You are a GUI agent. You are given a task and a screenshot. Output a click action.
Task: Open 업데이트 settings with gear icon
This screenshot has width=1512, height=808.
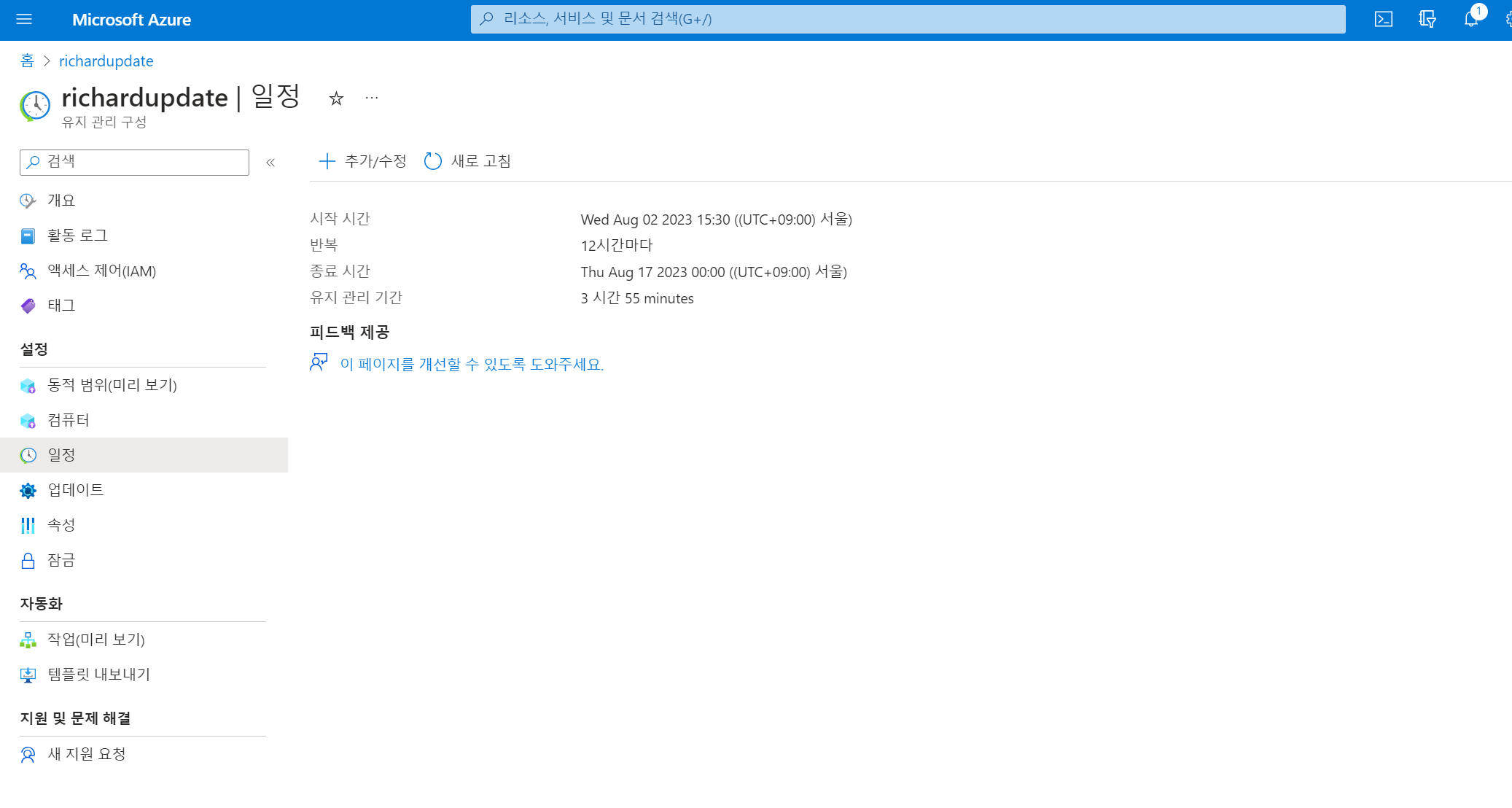[x=75, y=490]
